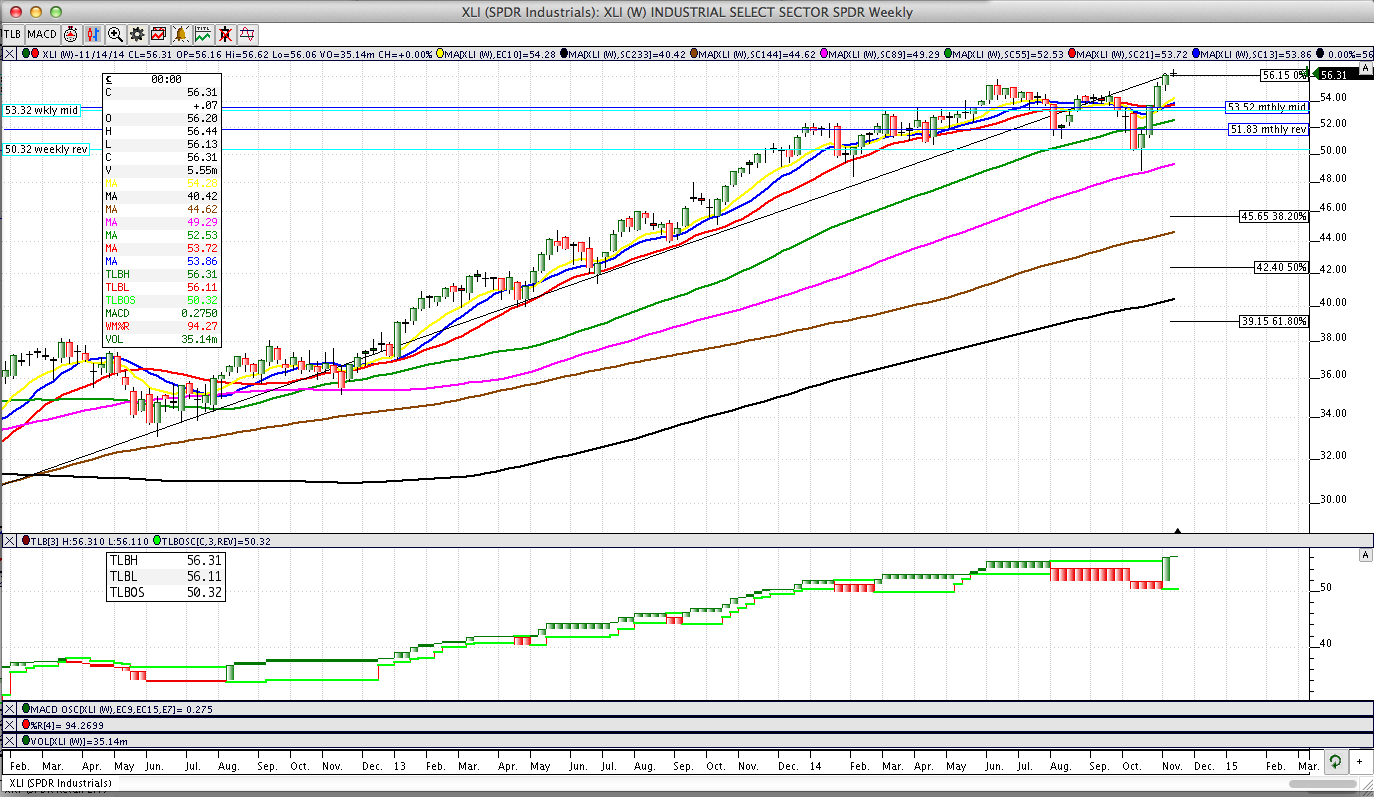
Task: Click the TLBOS 50.32 row in TLB pane
Action: (x=165, y=592)
